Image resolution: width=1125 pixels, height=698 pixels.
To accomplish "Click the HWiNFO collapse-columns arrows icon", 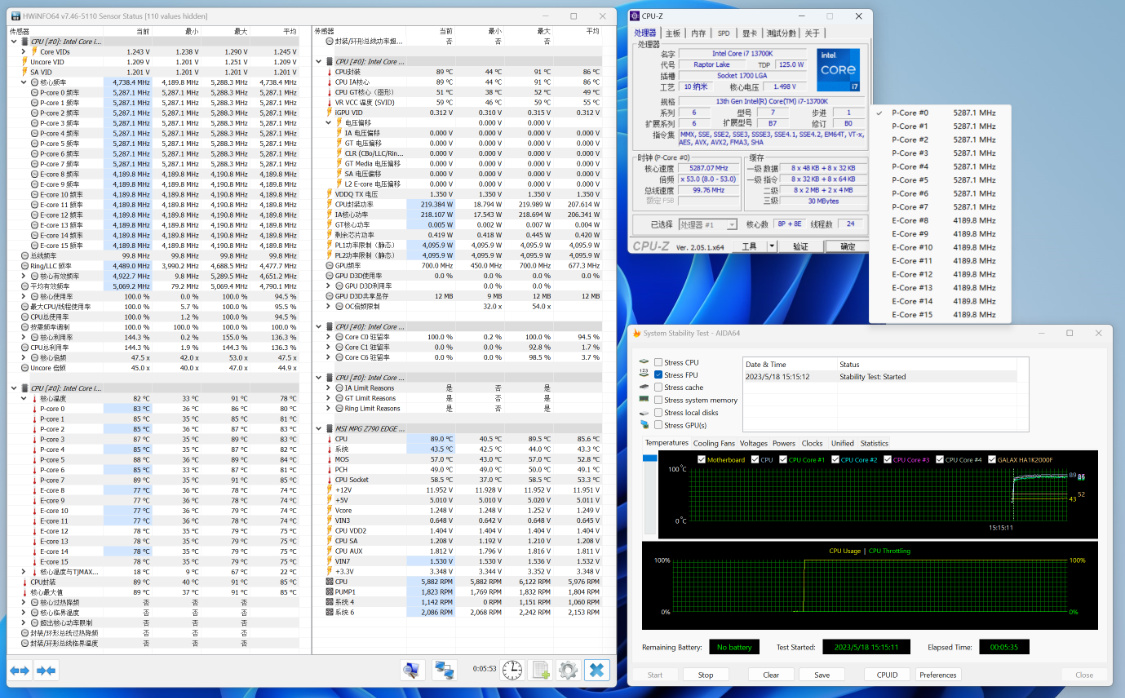I will 47,670.
